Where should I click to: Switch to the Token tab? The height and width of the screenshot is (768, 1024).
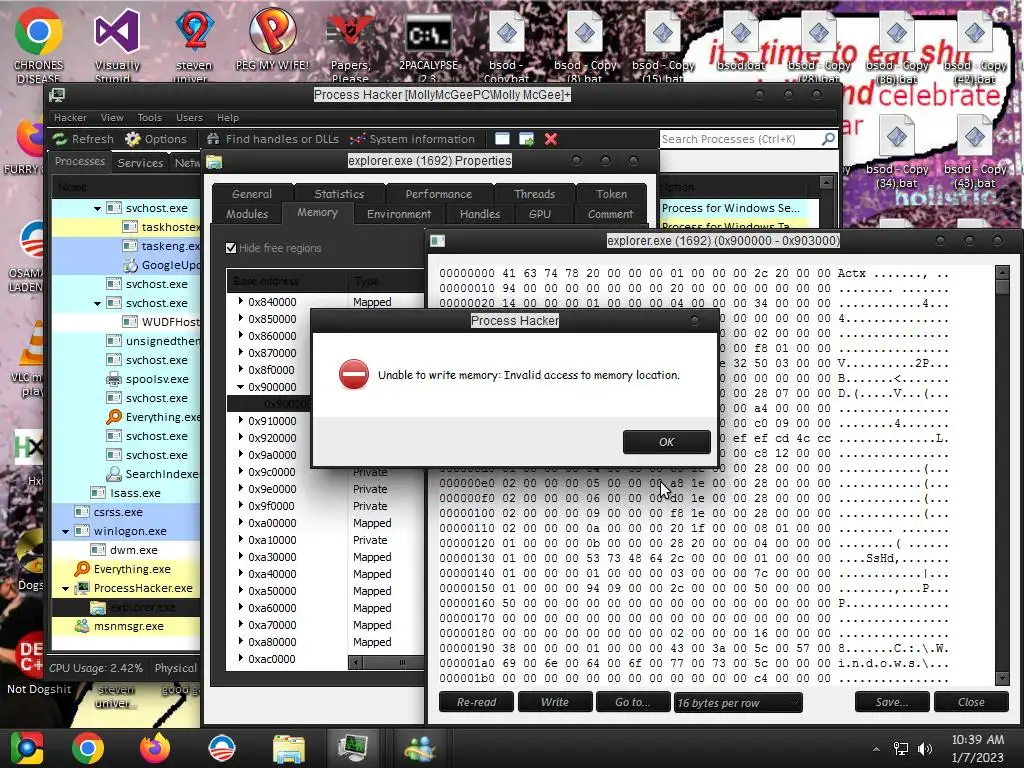(x=611, y=194)
